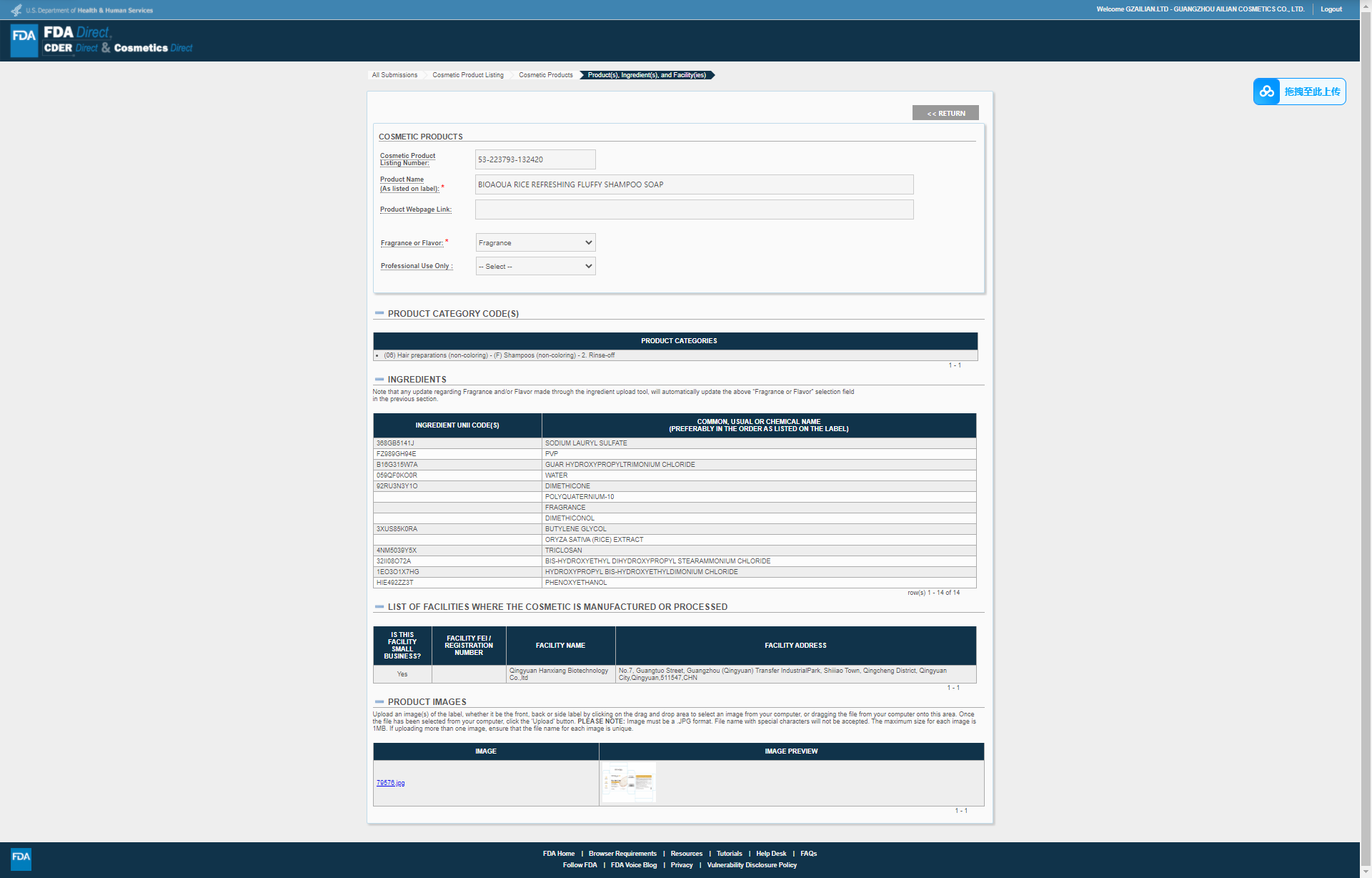Click the blue cloud upload icon
This screenshot has height=878, width=1372.
point(1267,92)
